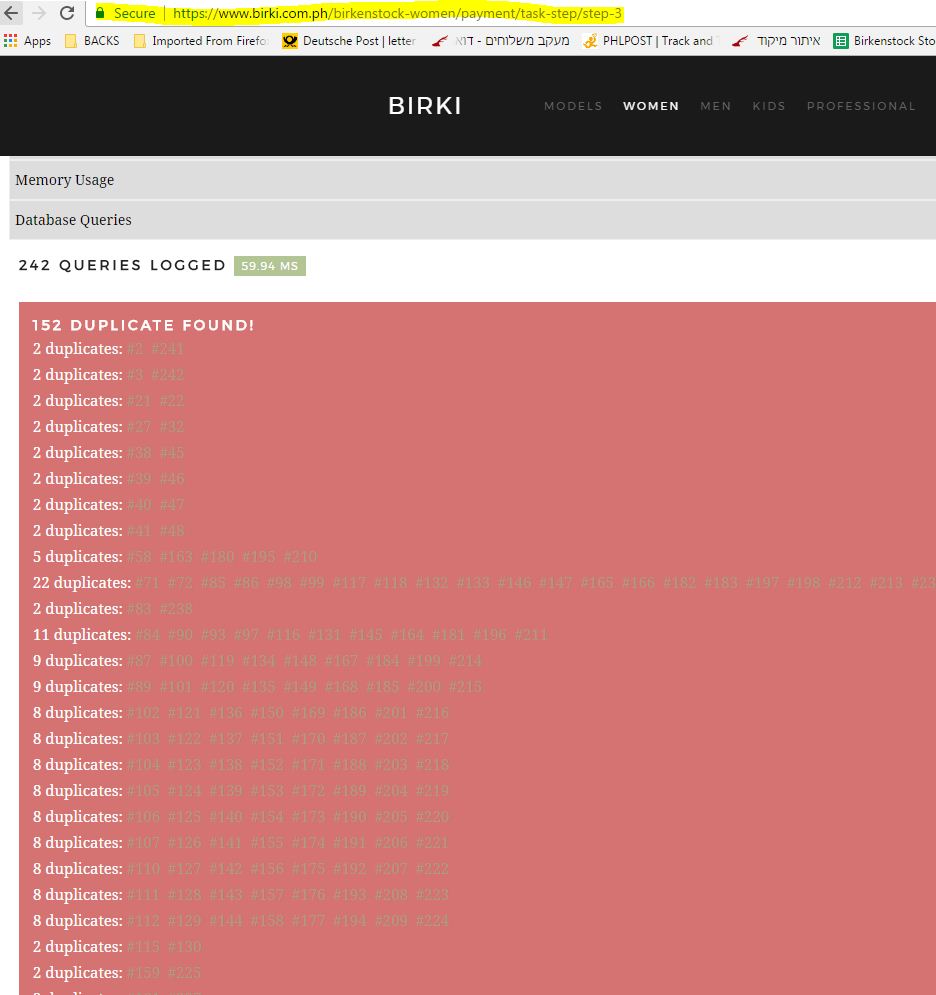Jump to query #38

pyautogui.click(x=139, y=453)
